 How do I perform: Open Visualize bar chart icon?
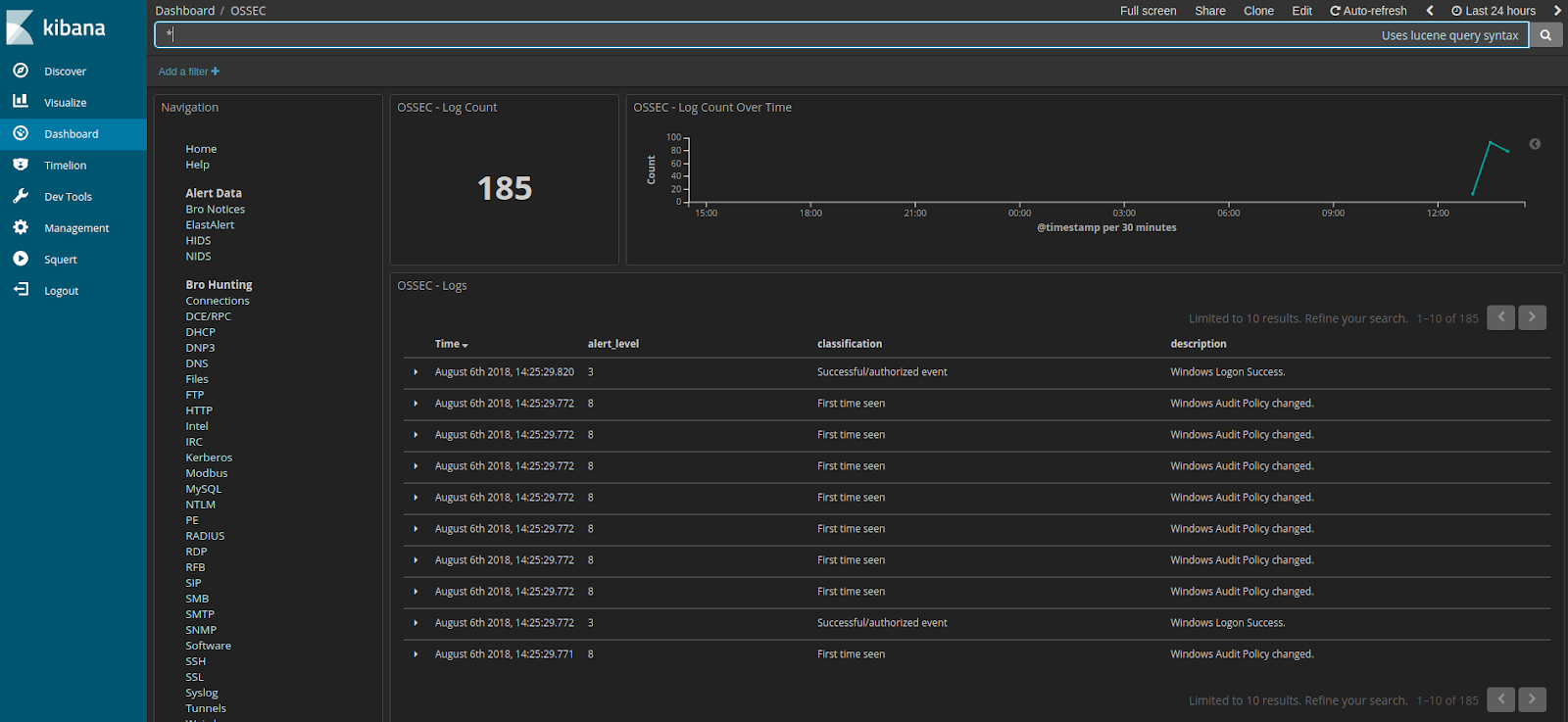(21, 102)
